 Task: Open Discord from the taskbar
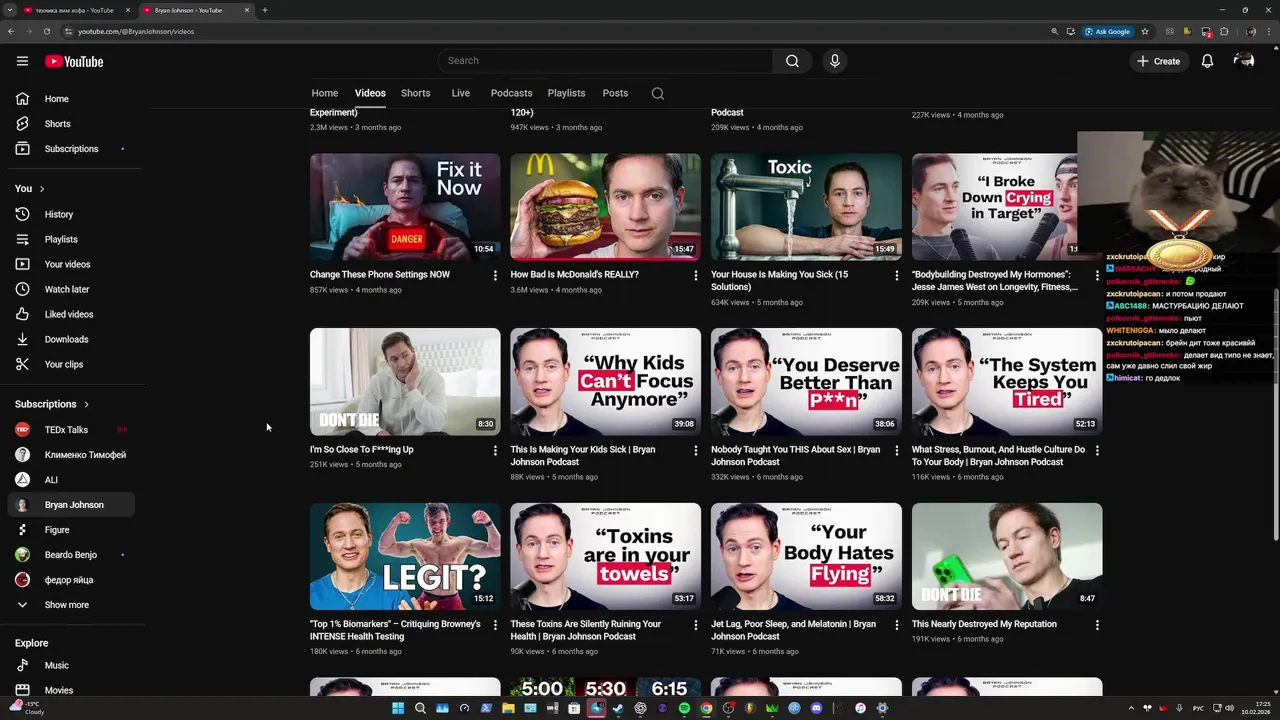click(816, 708)
